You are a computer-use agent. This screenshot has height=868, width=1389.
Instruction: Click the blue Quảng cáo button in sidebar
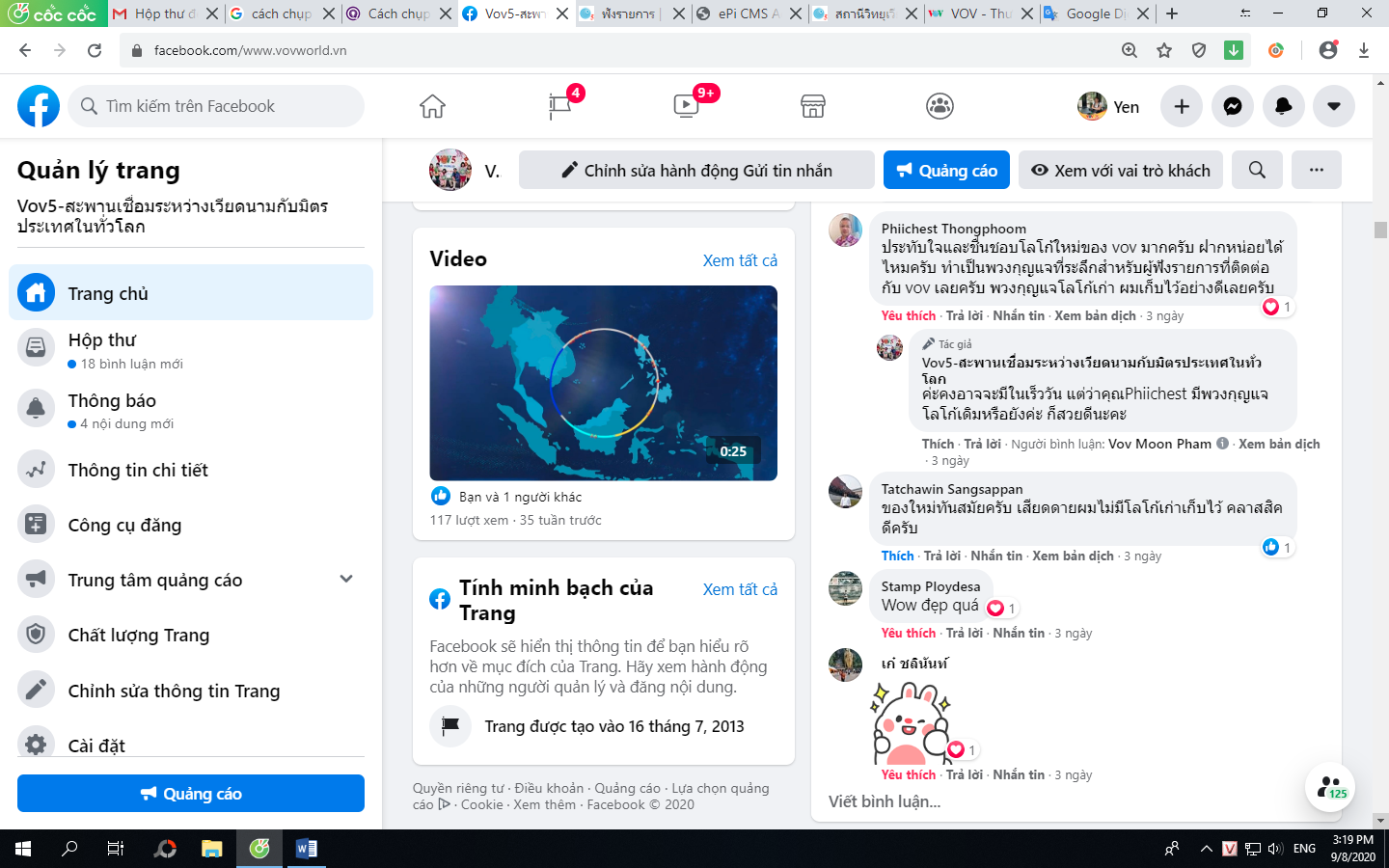click(x=191, y=794)
